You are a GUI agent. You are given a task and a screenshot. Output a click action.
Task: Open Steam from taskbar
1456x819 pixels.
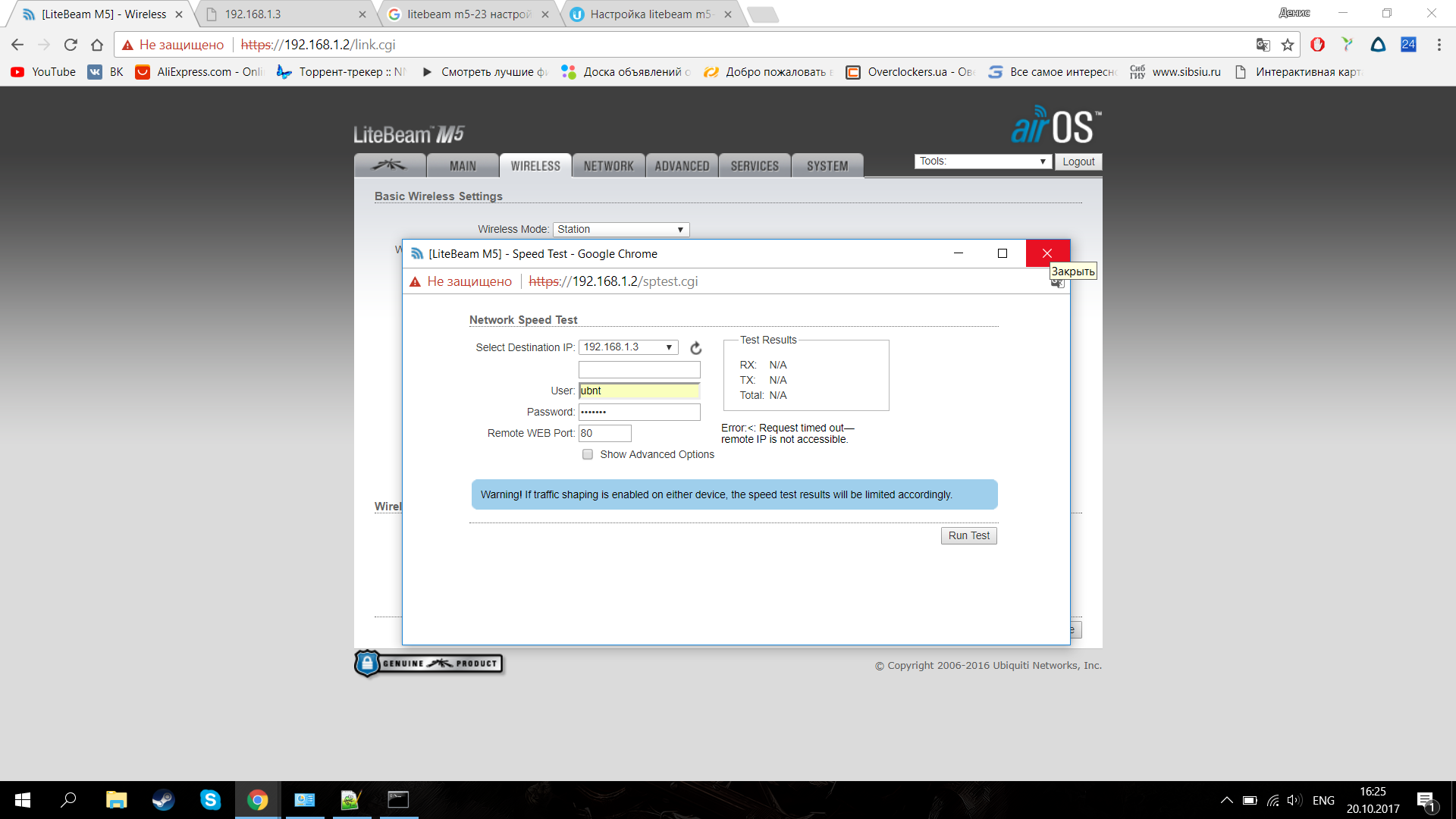pyautogui.click(x=163, y=800)
